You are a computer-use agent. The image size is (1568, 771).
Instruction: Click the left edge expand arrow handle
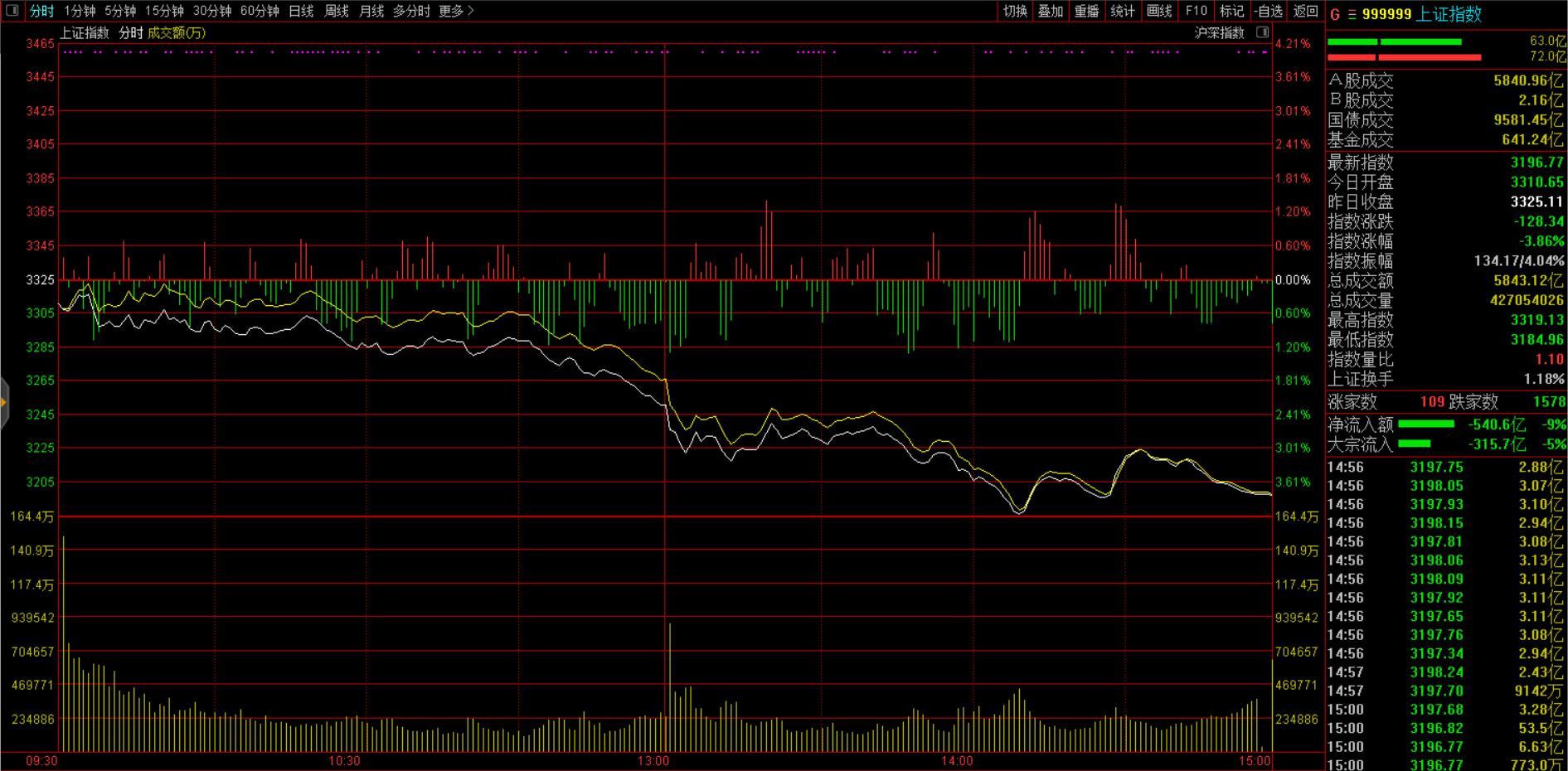tap(4, 403)
